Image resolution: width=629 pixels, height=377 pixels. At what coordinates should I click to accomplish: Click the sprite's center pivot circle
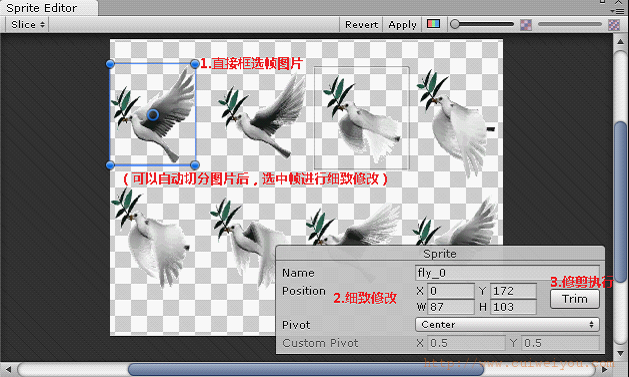[153, 115]
